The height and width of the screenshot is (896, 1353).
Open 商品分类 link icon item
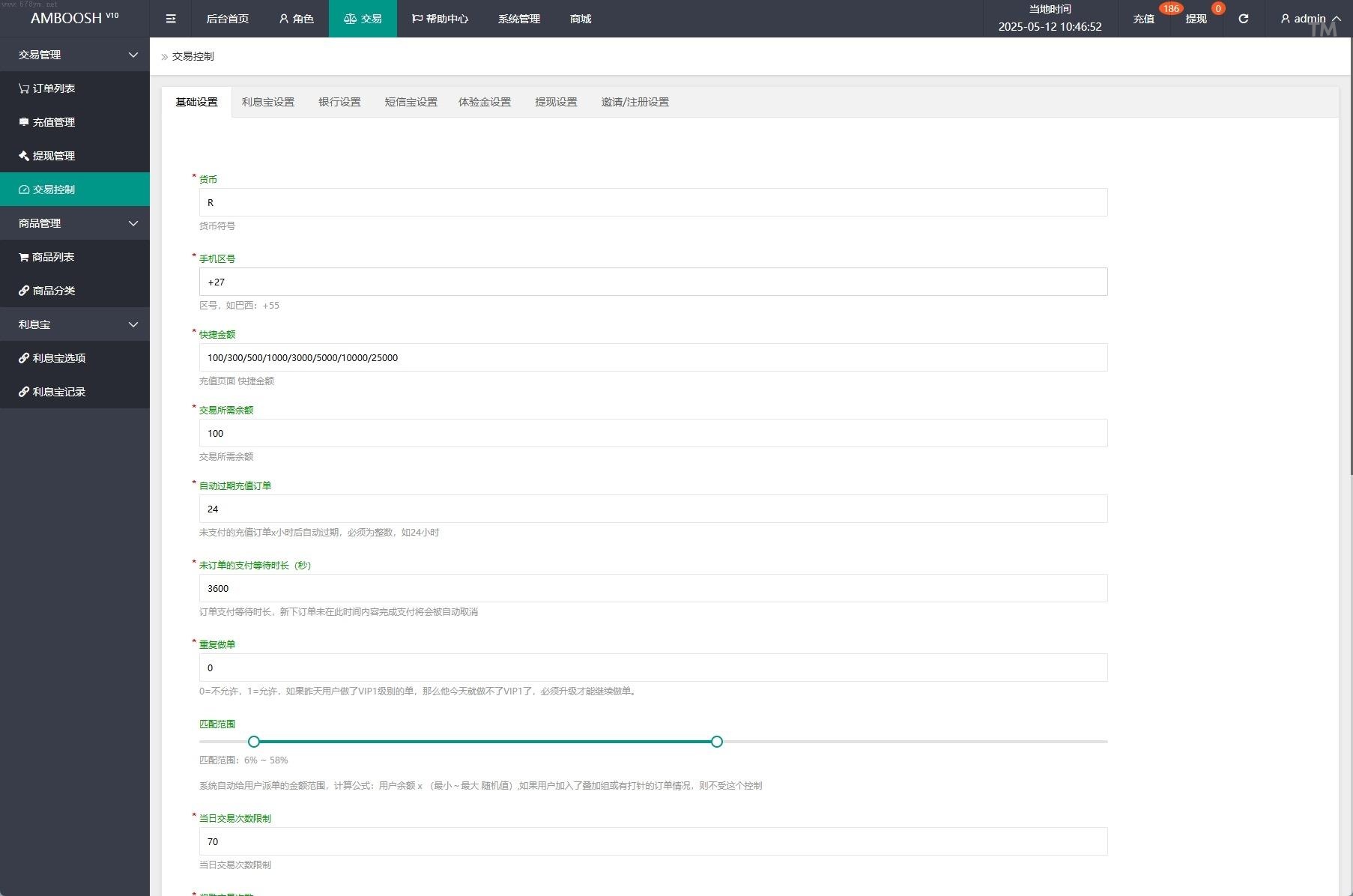pyautogui.click(x=47, y=291)
